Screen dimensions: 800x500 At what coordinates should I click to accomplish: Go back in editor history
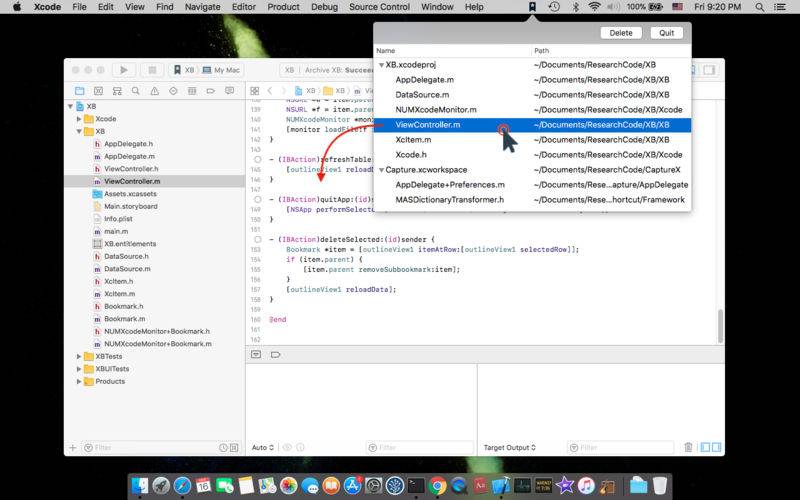coord(270,91)
